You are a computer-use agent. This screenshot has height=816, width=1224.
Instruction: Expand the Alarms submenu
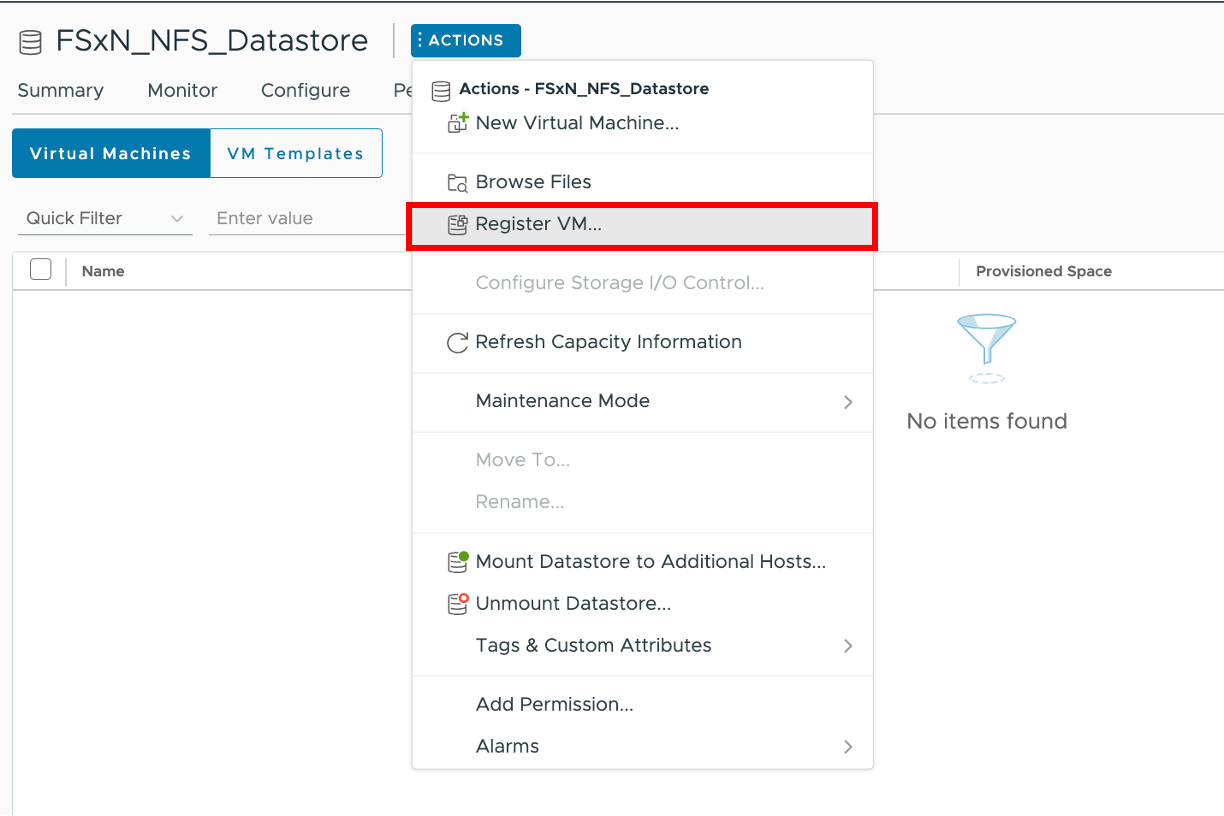[x=847, y=747]
